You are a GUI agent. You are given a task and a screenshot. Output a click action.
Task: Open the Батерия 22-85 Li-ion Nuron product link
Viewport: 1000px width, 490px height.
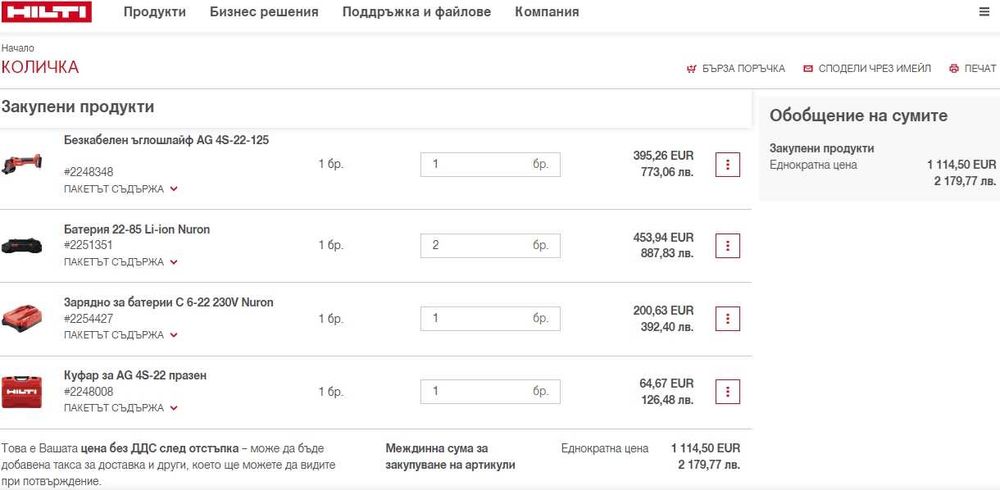[137, 229]
